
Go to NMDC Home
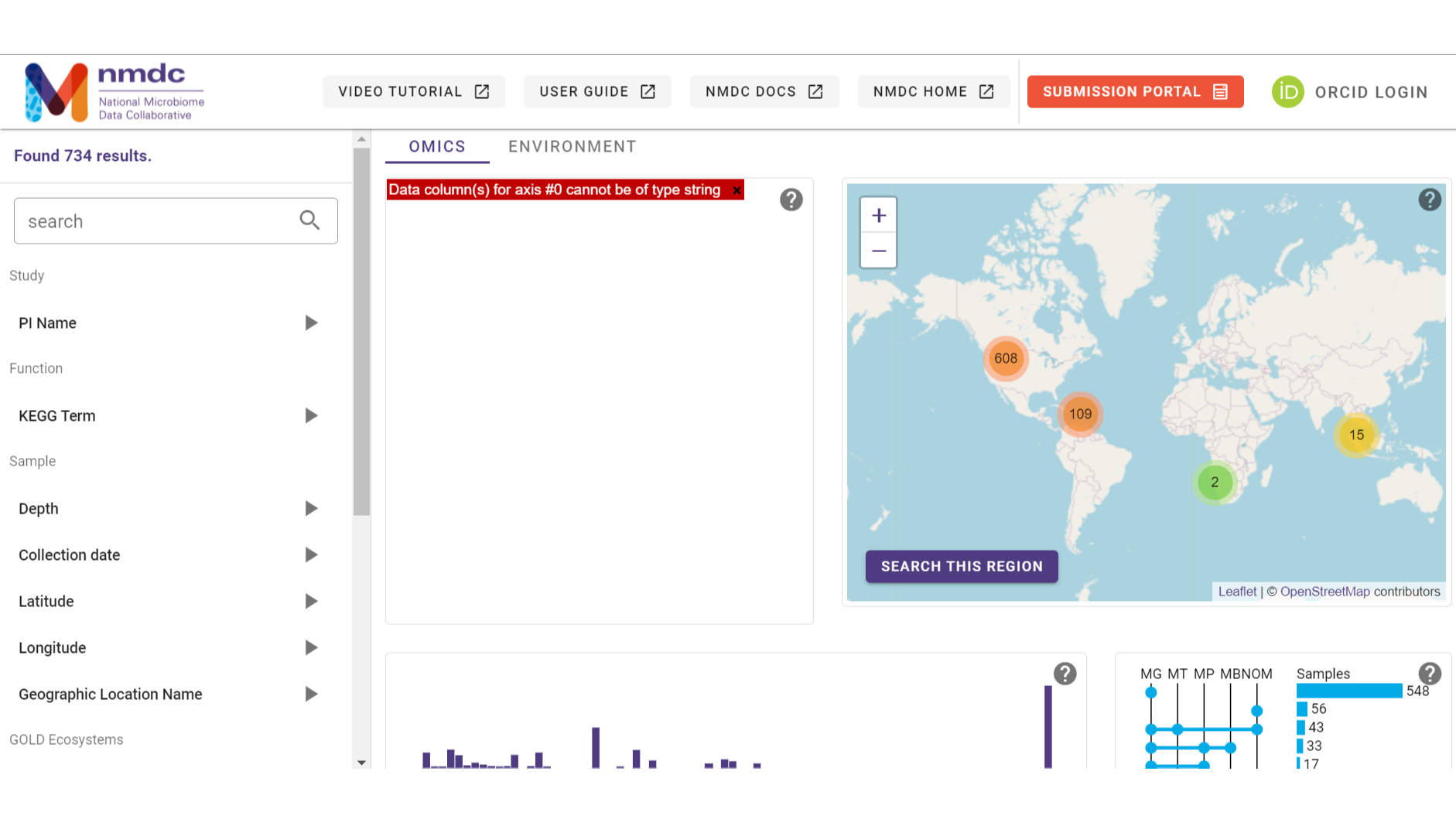(934, 92)
